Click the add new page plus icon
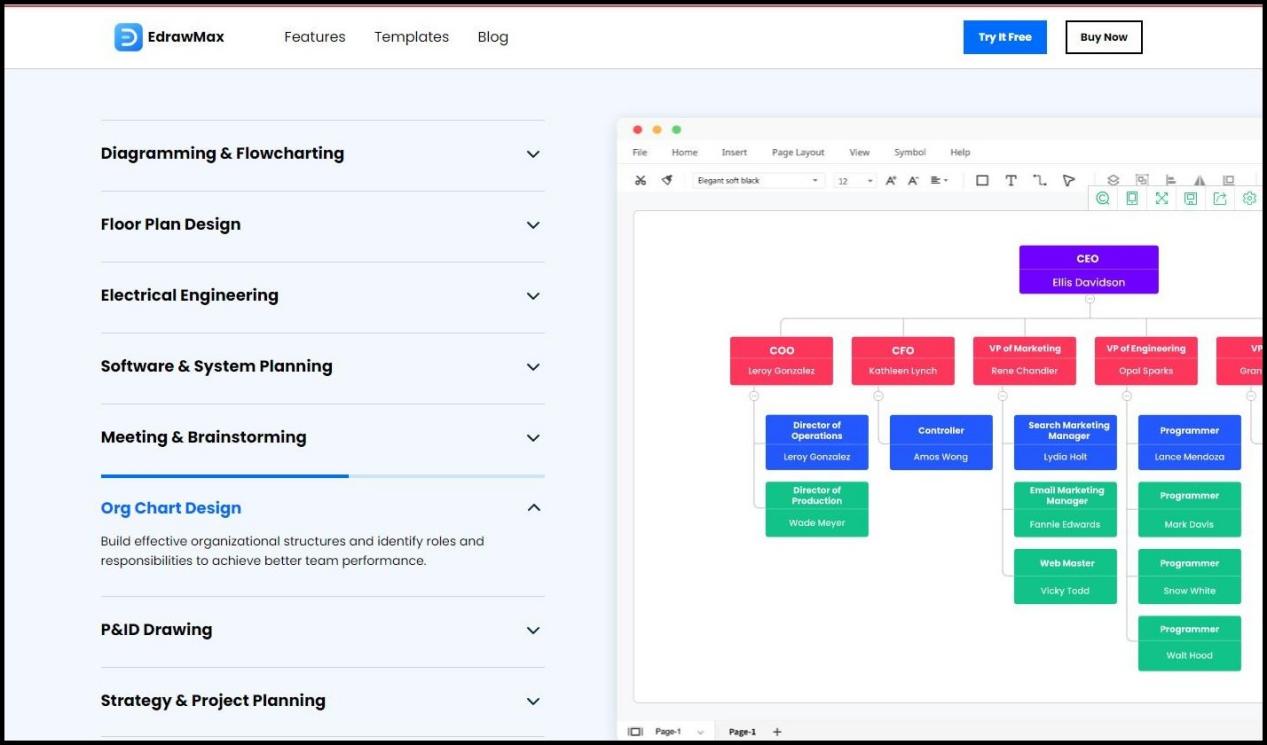Screen dimensions: 1267x745 pos(777,732)
